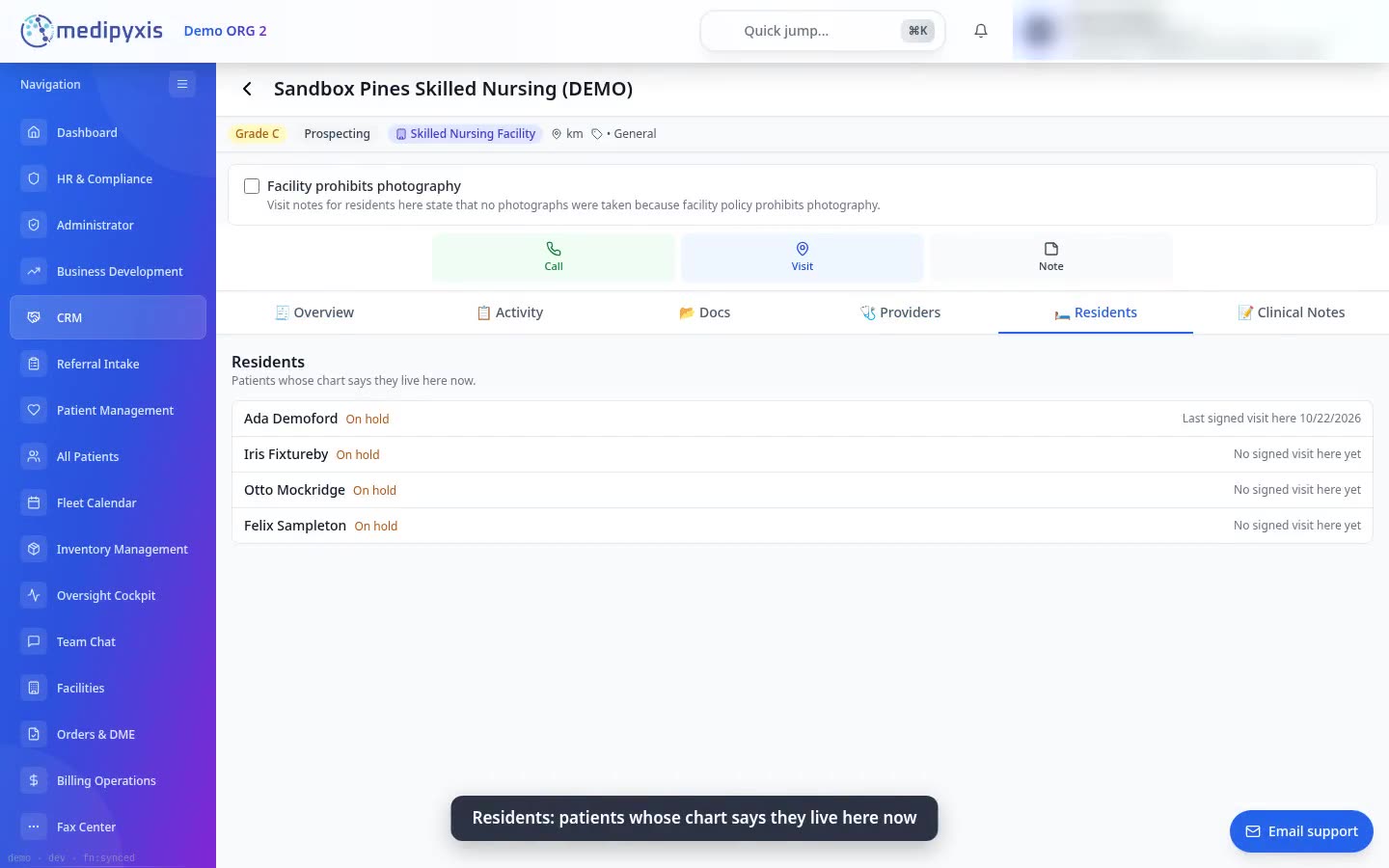The image size is (1389, 868).
Task: Select the Administrator sidebar icon
Action: 34,225
